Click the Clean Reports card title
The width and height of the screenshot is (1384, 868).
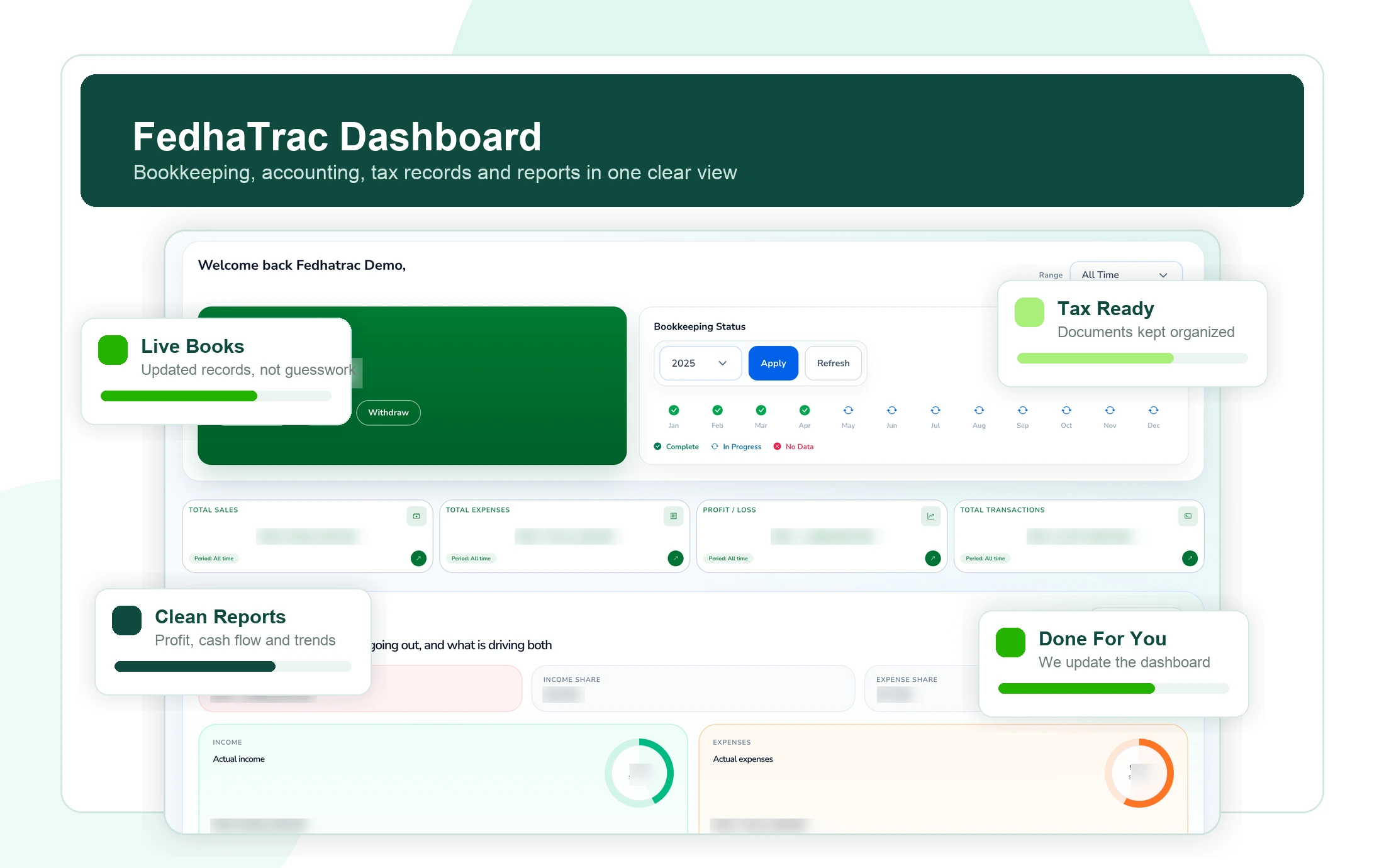click(220, 616)
